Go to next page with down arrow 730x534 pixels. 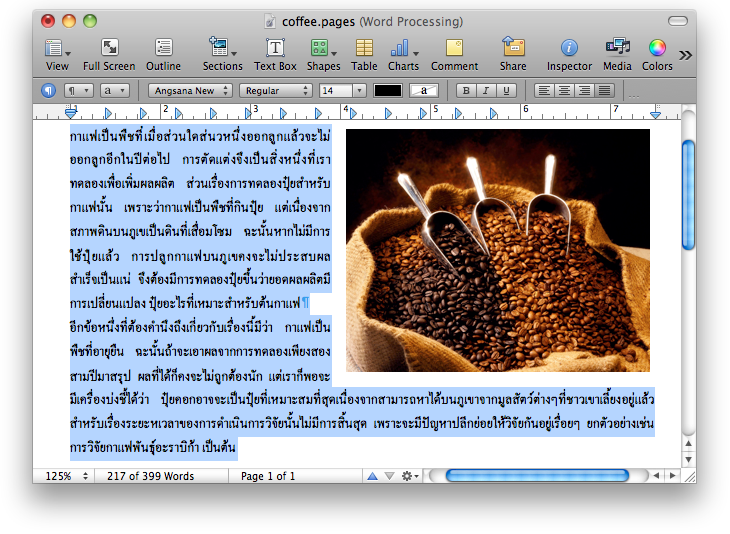pyautogui.click(x=390, y=476)
